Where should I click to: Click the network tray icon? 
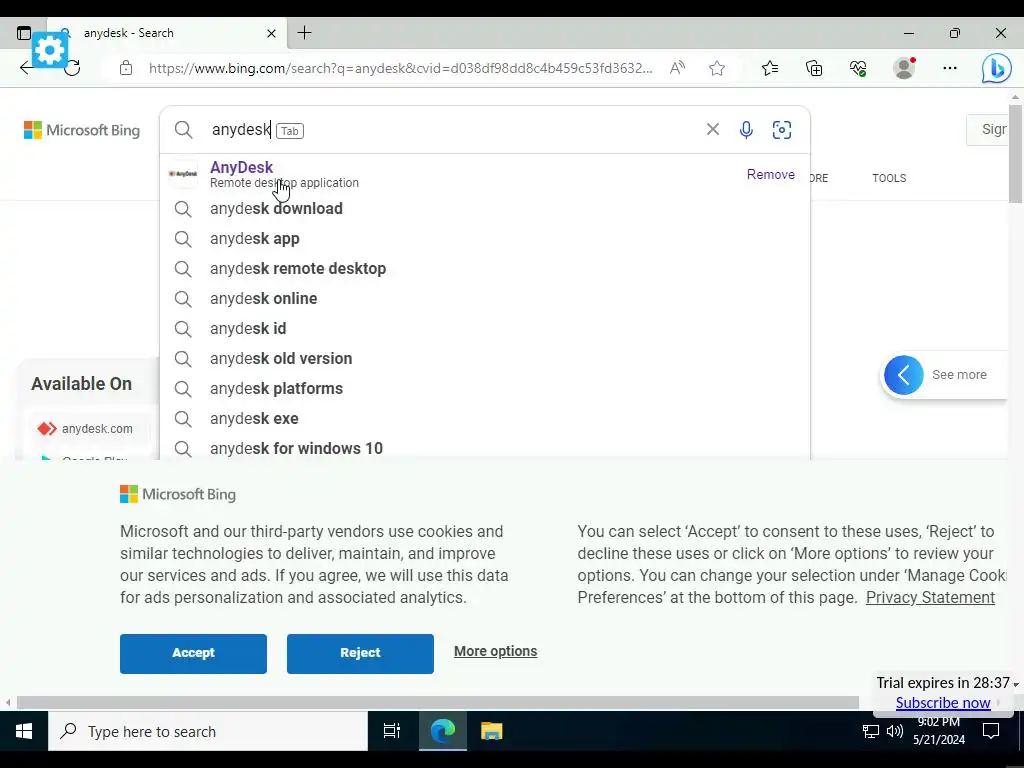tap(871, 731)
